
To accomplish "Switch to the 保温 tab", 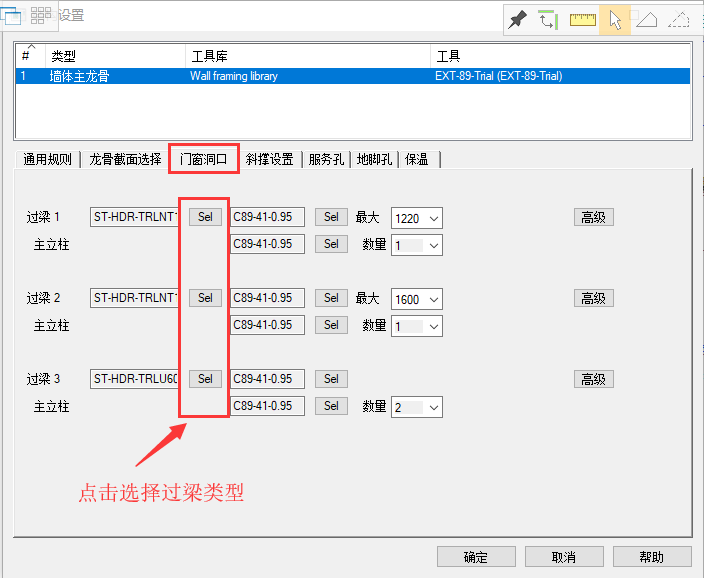I will click(419, 159).
